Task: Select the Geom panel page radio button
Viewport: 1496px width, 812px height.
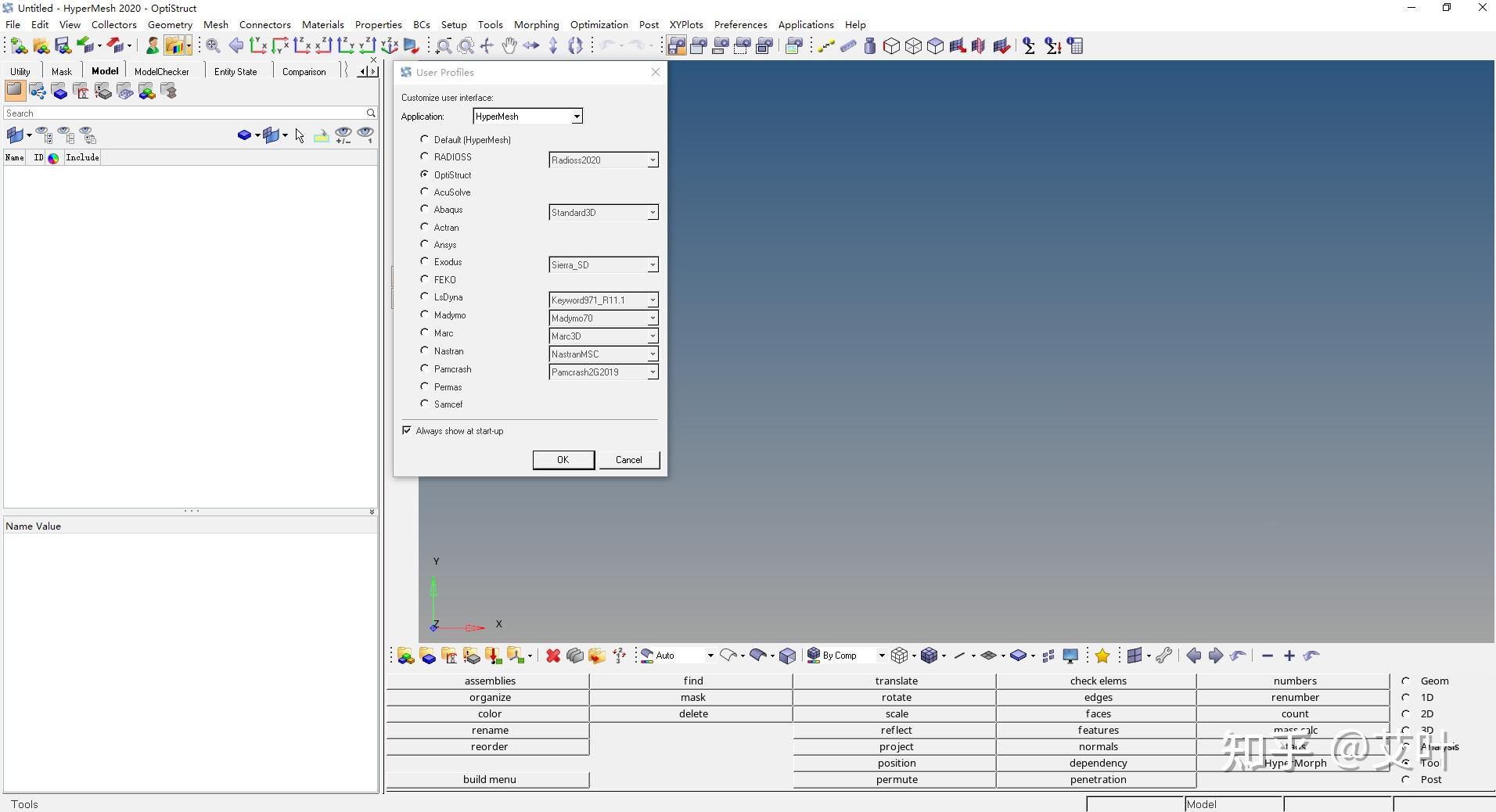Action: tap(1406, 681)
